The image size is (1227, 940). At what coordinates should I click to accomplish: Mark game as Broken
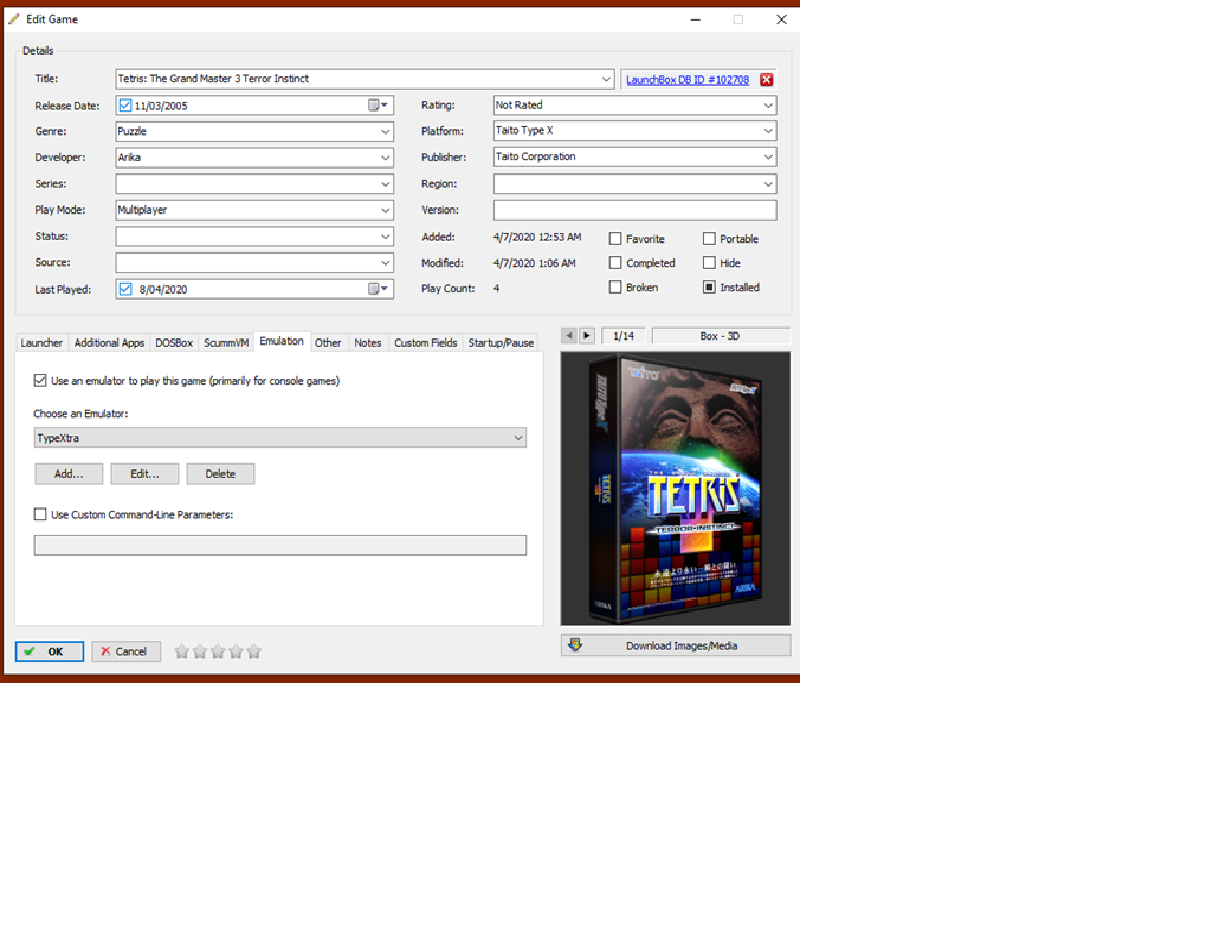[x=615, y=287]
